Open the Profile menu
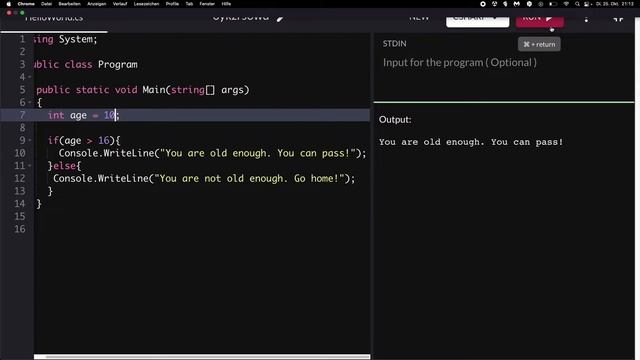 [x=172, y=4]
